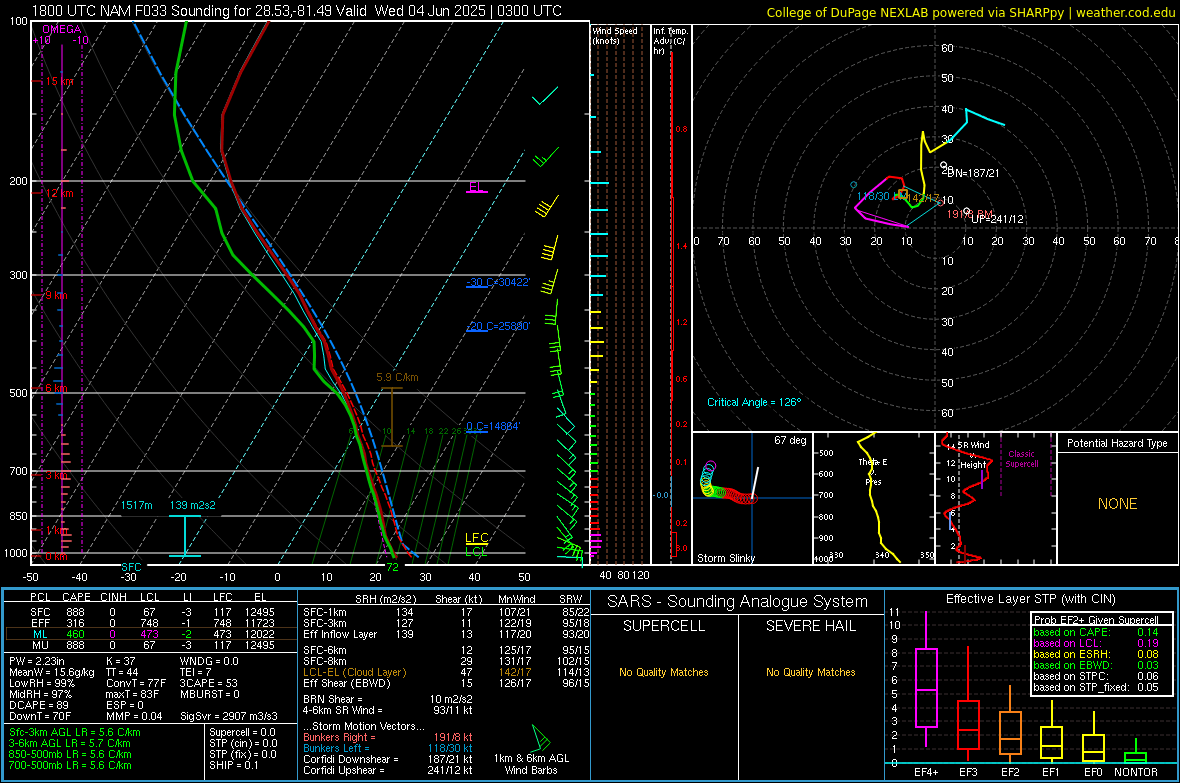Viewport: 1180px width, 783px height.
Task: Select the EFF parcel row in the table
Action: [151, 623]
